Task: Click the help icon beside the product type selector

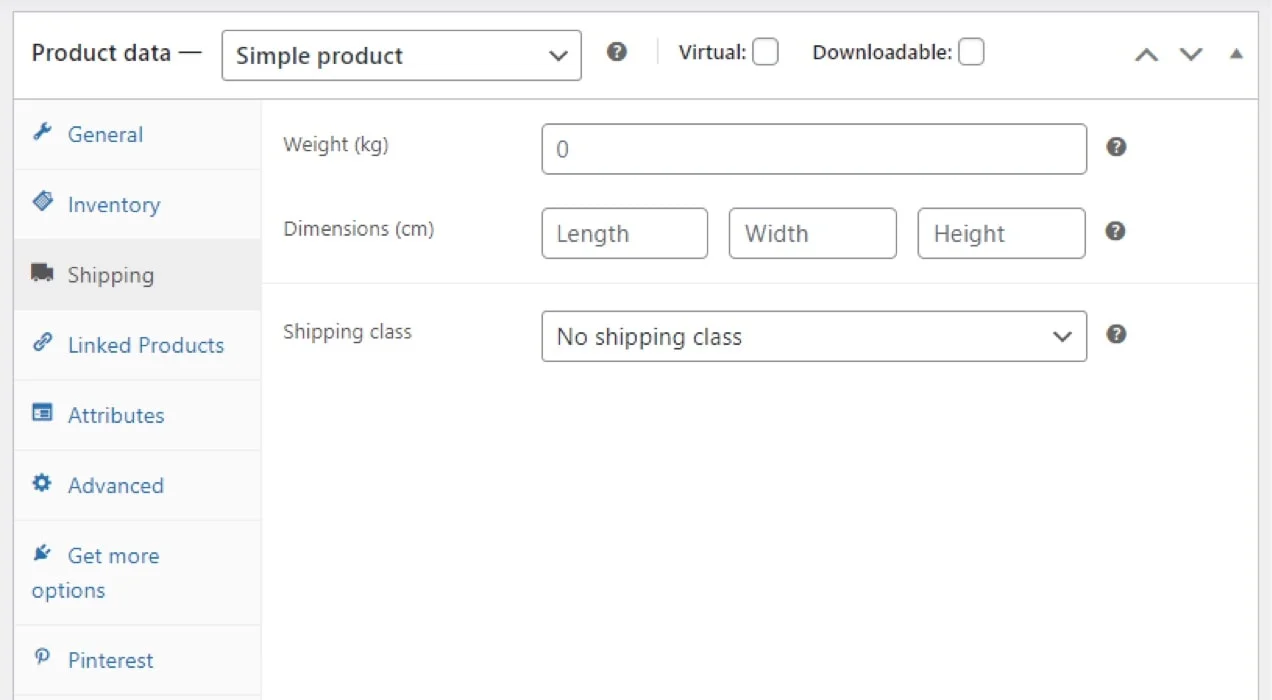Action: tap(617, 51)
